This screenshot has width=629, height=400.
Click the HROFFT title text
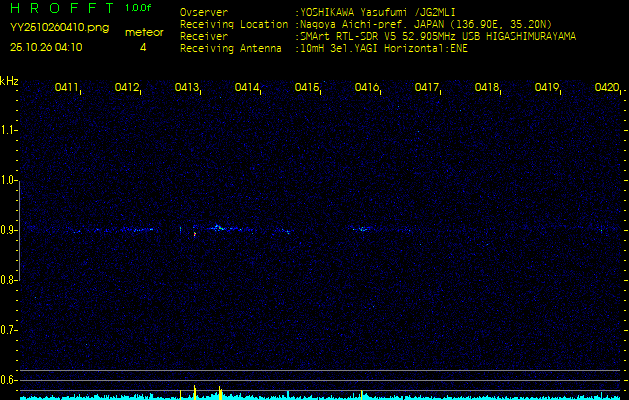click(x=60, y=8)
